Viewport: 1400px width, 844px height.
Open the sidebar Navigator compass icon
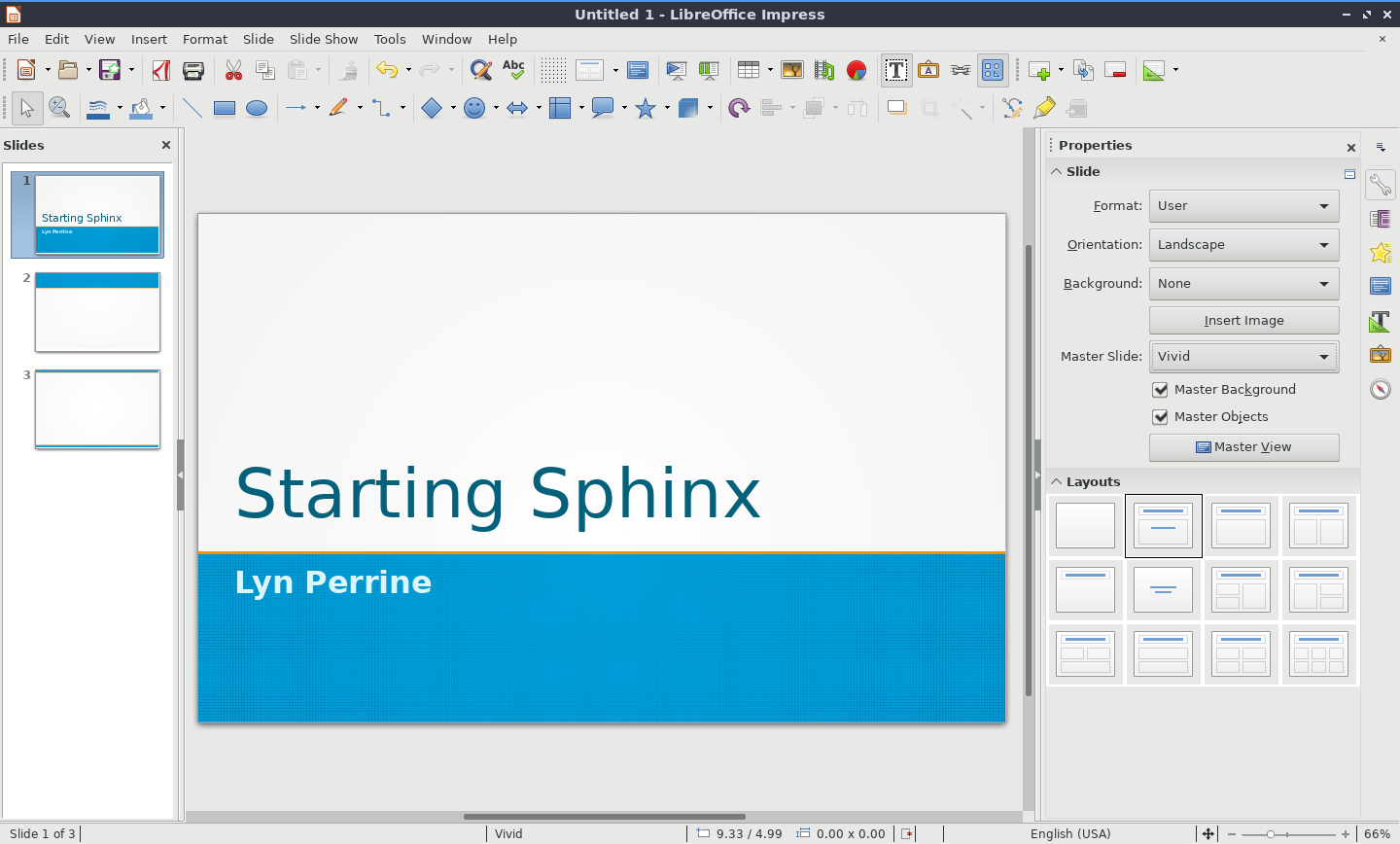point(1380,389)
